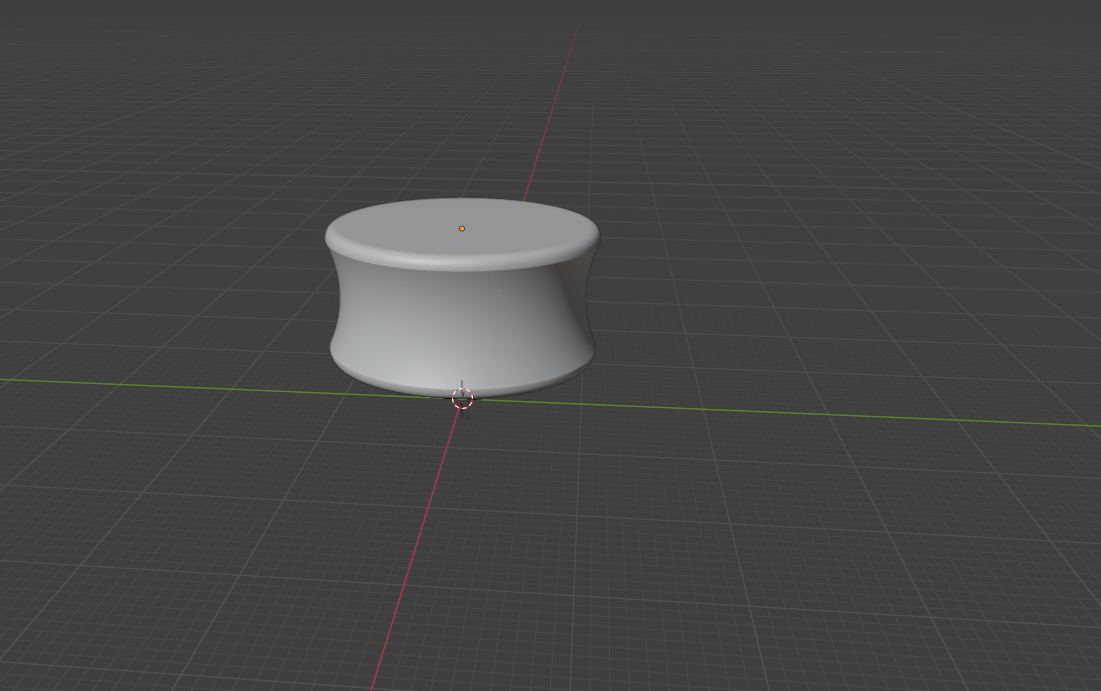
Task: Click the orange origin point on the object
Action: tap(462, 229)
